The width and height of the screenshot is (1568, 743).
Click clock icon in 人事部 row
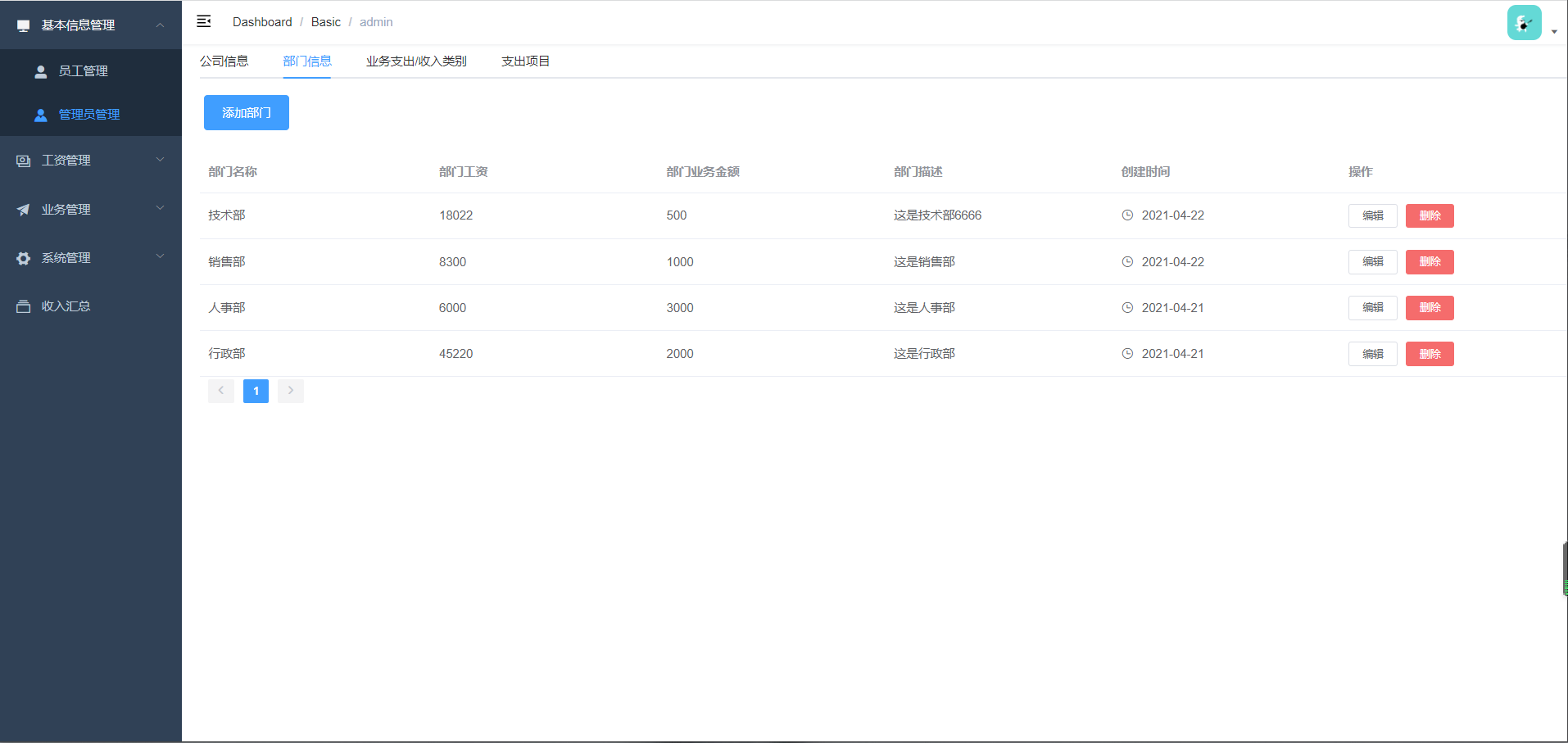tap(1127, 308)
